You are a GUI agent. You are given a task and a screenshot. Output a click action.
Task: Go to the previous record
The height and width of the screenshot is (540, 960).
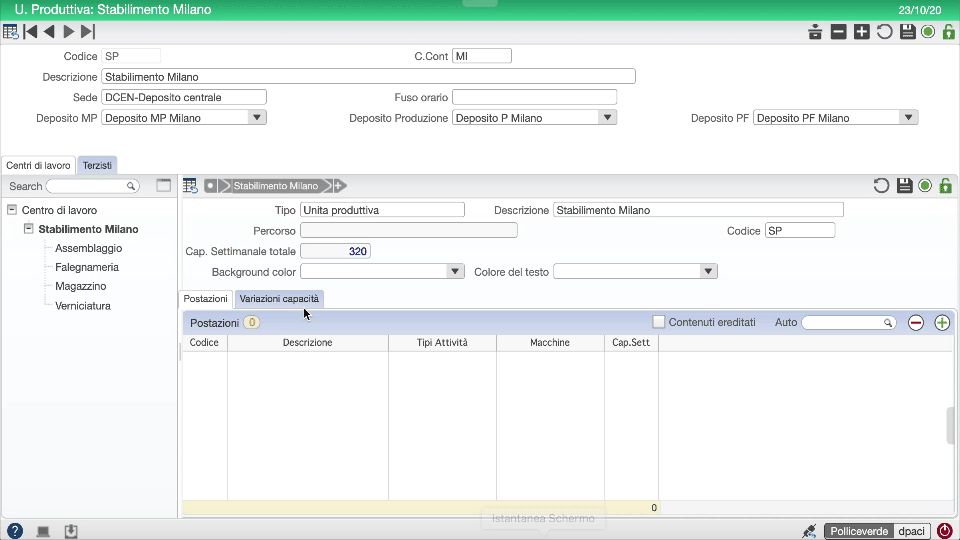tap(50, 32)
